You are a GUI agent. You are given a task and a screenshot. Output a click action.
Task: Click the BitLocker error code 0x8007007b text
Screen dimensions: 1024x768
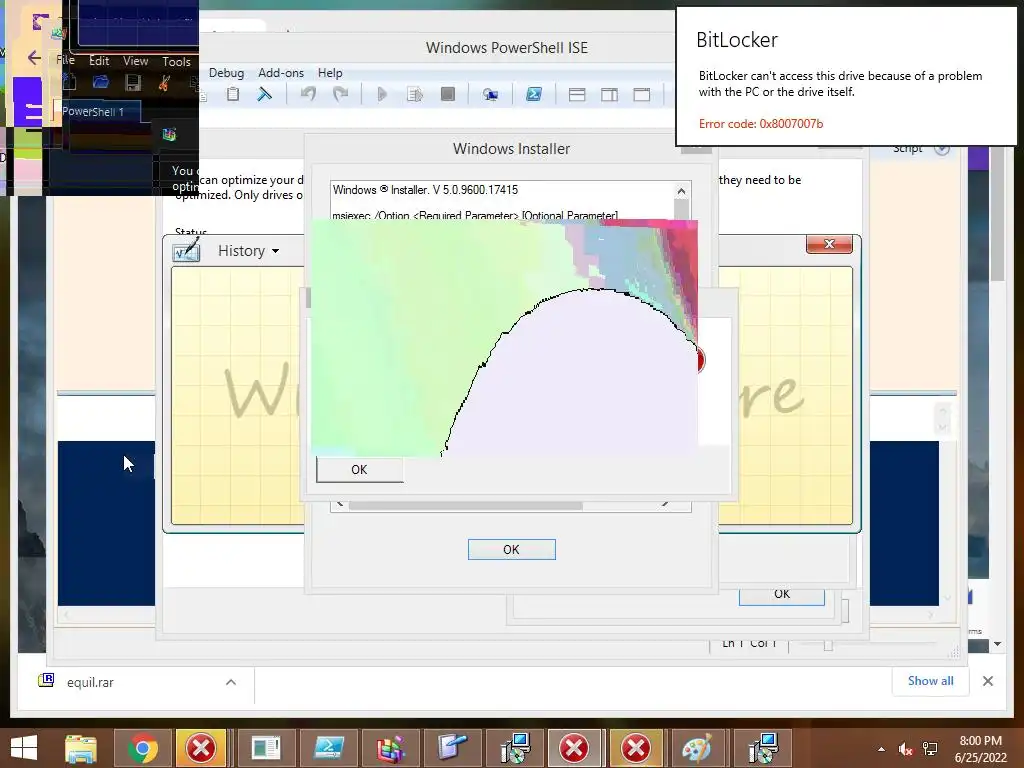761,123
